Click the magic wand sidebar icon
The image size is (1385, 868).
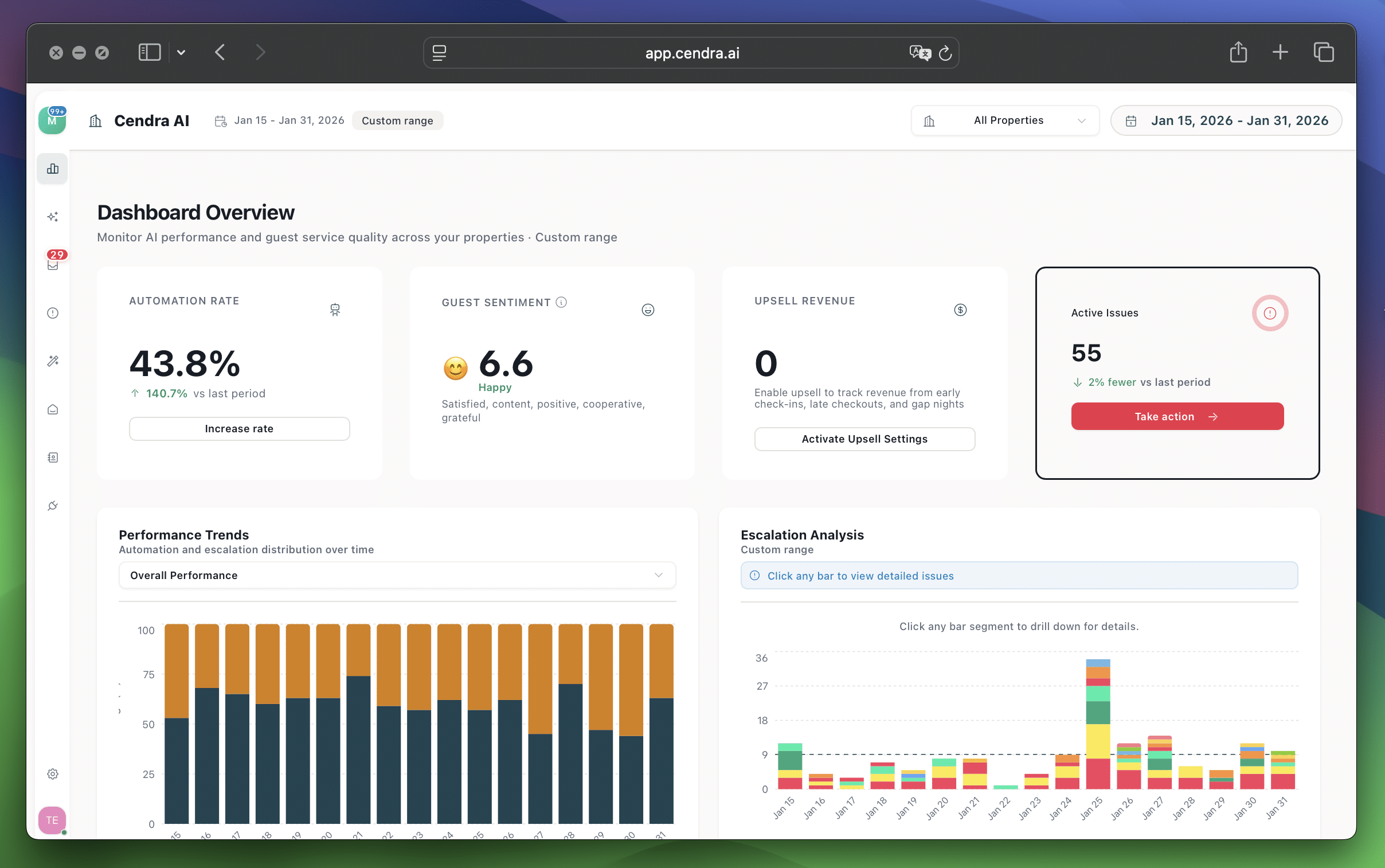52,361
